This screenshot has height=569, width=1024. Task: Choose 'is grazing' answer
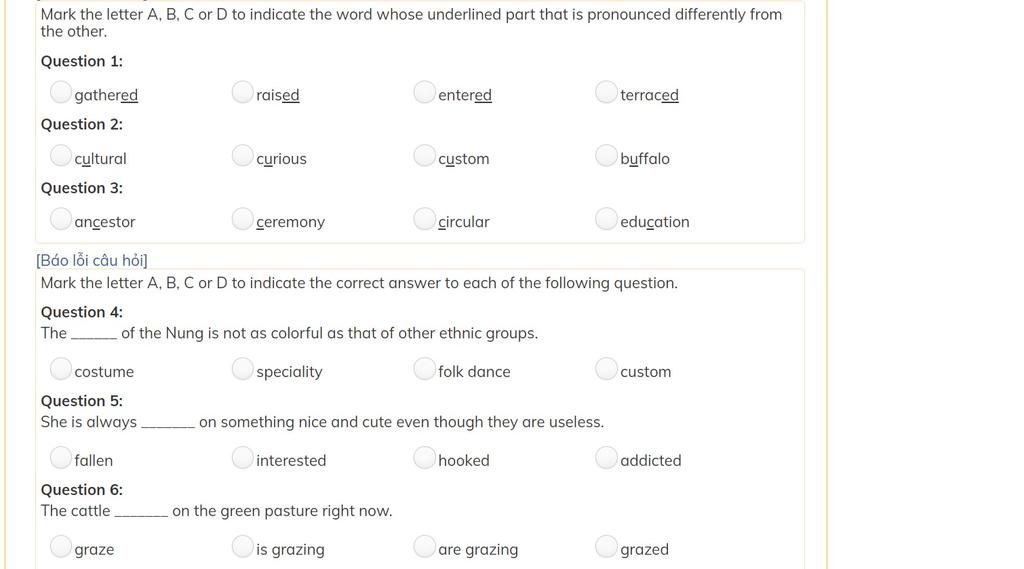pos(242,546)
